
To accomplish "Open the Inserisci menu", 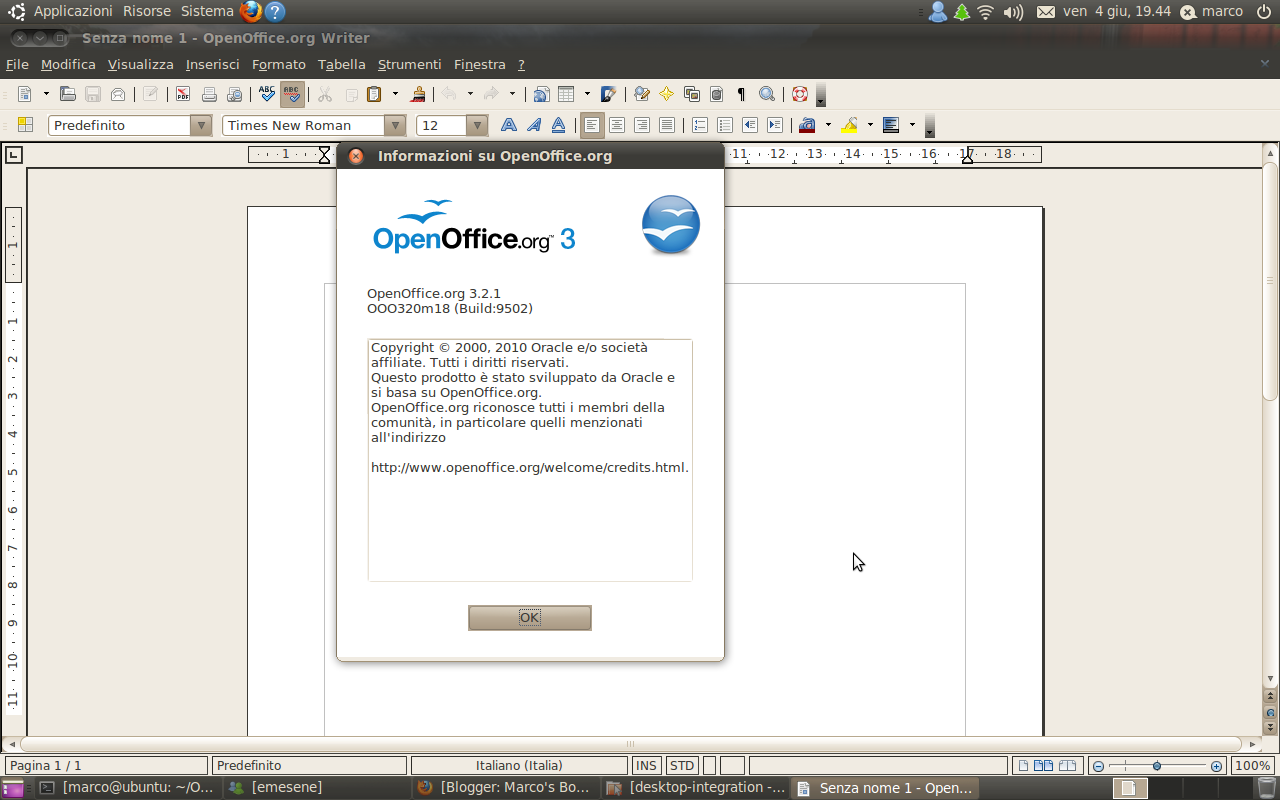I will 213,64.
